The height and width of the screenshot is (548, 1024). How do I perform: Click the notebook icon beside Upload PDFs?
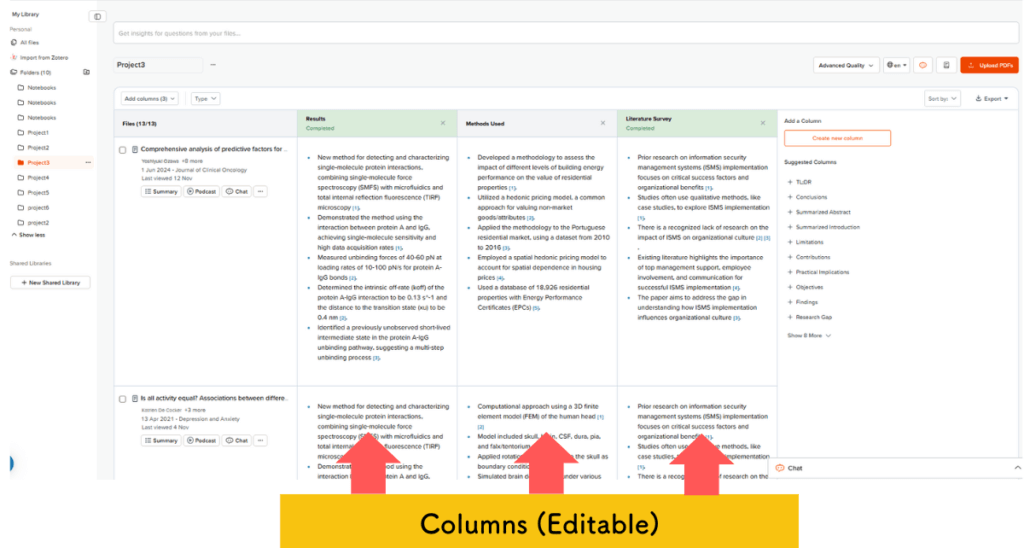(945, 65)
